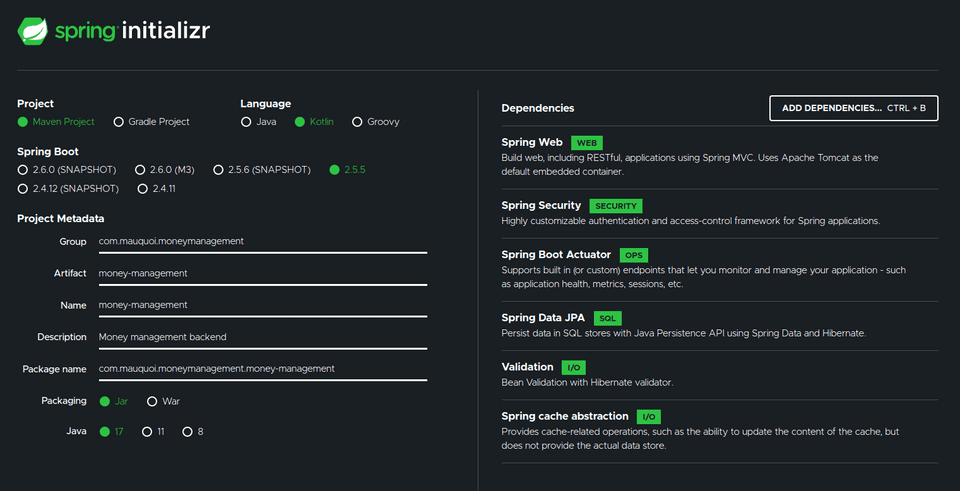Screen dimensions: 960x491
Task: Select Java version 17
Action: [x=104, y=432]
